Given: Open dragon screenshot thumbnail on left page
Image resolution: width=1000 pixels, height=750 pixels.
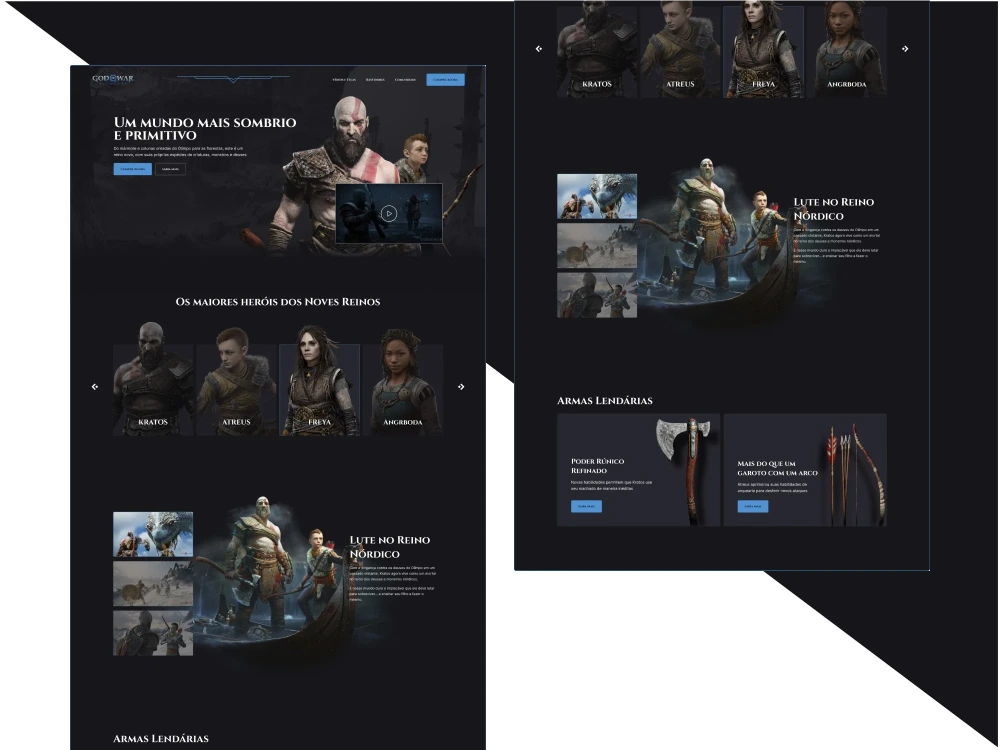Looking at the screenshot, I should coord(153,534).
